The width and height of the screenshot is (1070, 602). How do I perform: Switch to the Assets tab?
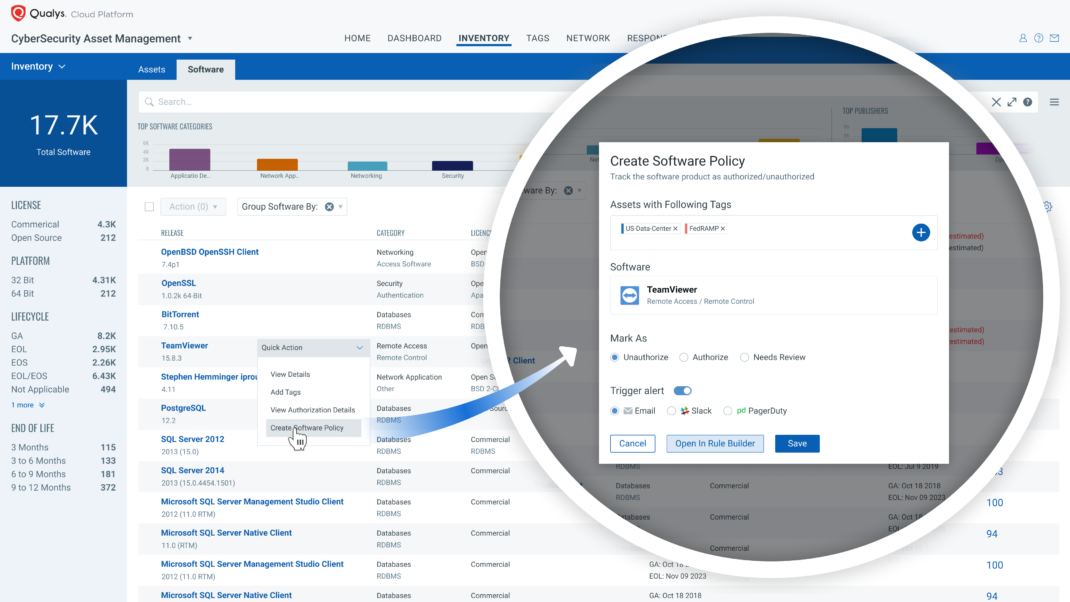[x=151, y=70]
